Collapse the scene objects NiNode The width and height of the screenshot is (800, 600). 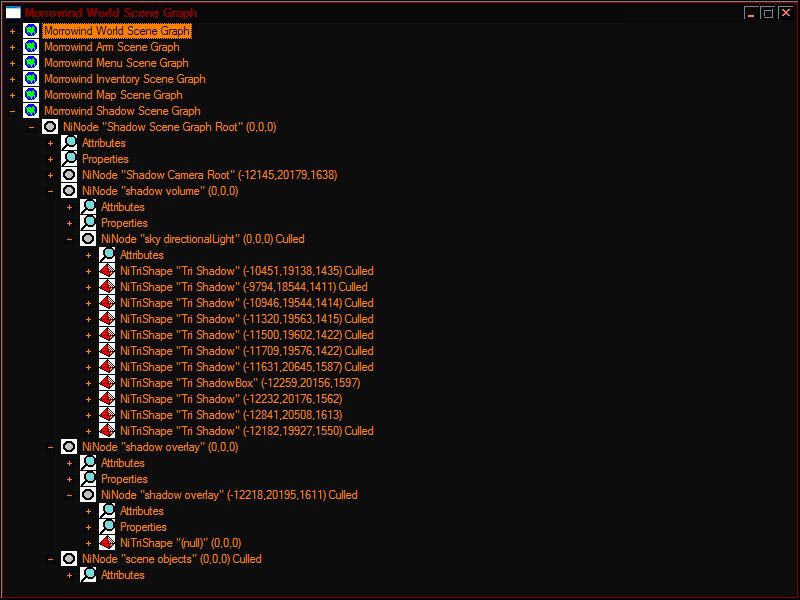[x=50, y=559]
